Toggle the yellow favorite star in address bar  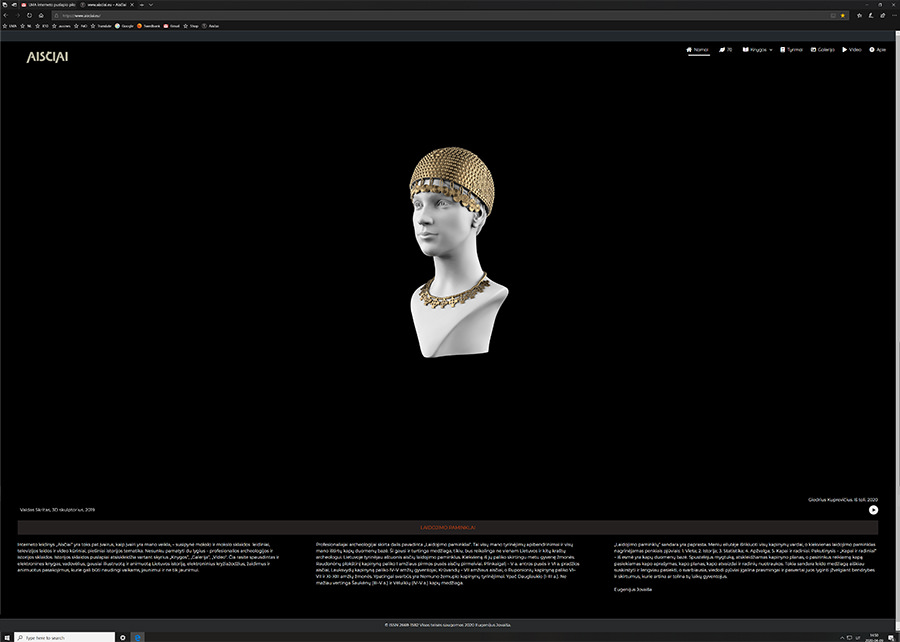[842, 16]
